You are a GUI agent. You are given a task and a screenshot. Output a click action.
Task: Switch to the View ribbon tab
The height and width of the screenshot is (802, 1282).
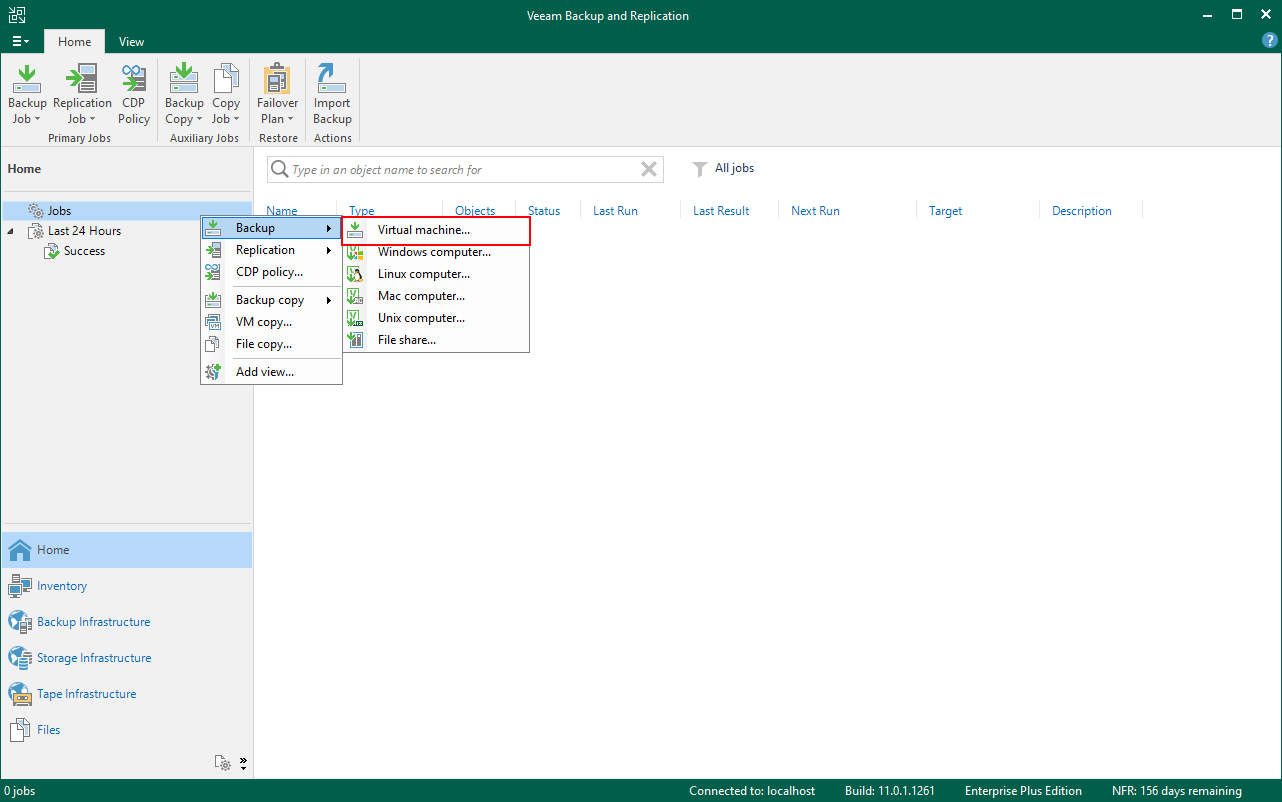click(131, 42)
